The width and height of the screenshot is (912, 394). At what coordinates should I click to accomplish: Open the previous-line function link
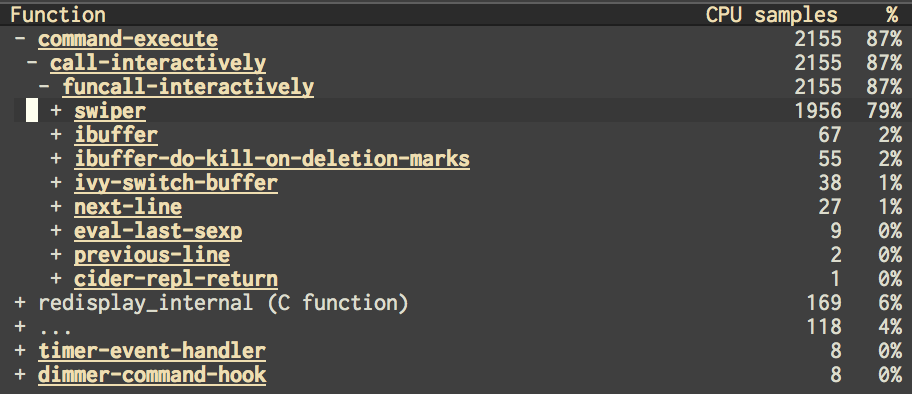point(152,255)
